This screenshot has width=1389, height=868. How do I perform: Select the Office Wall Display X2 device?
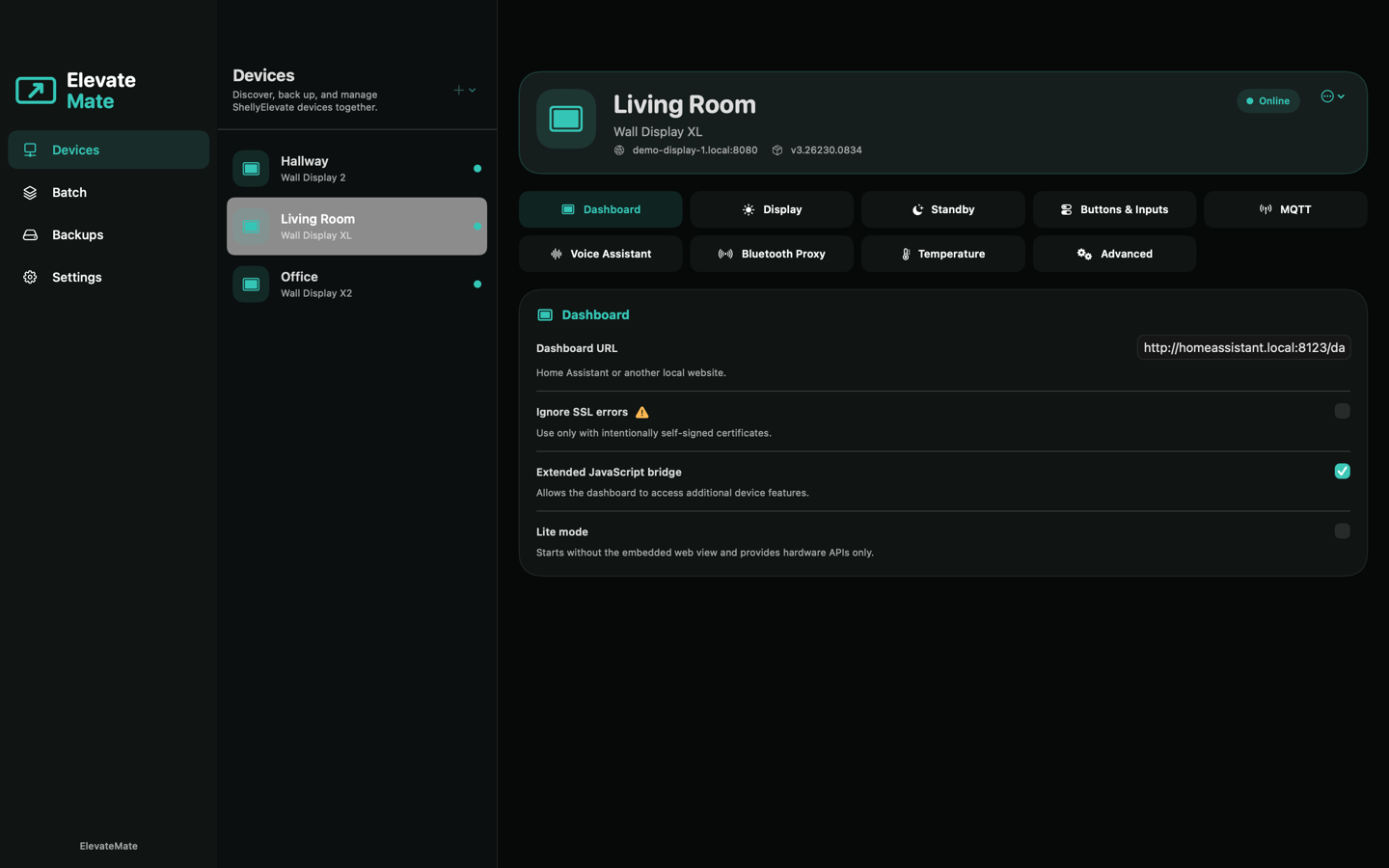(x=357, y=285)
